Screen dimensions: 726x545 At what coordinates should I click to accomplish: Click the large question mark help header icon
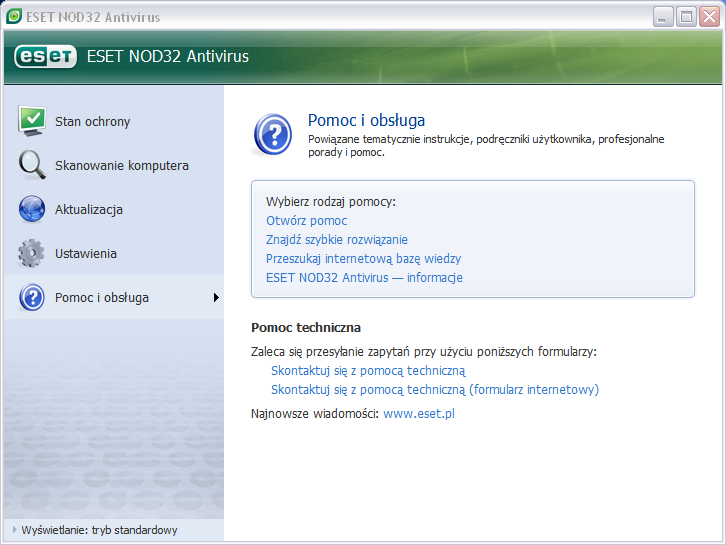(x=273, y=135)
